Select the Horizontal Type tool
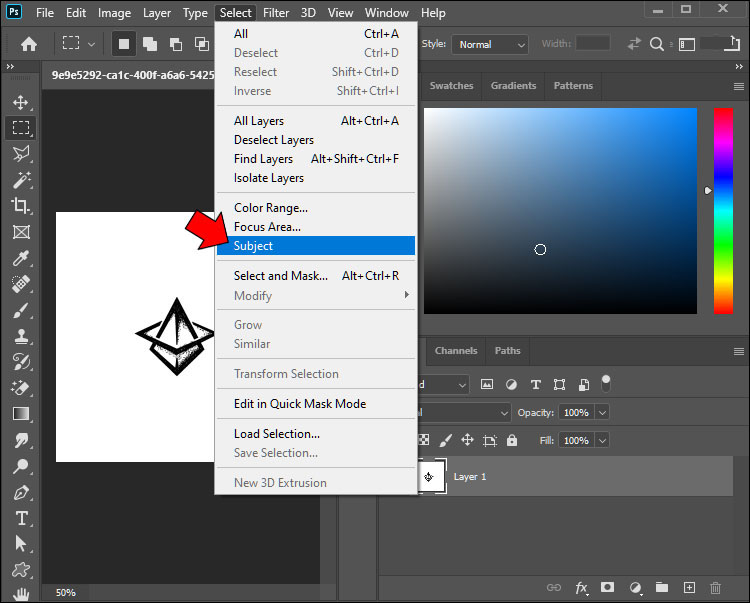Viewport: 750px width, 603px height. (x=21, y=518)
